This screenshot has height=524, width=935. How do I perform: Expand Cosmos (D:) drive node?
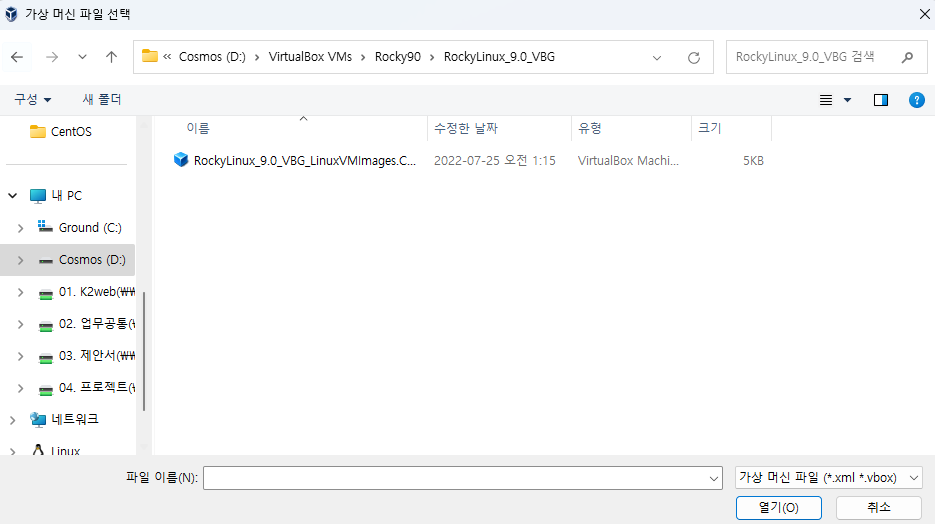pos(20,260)
